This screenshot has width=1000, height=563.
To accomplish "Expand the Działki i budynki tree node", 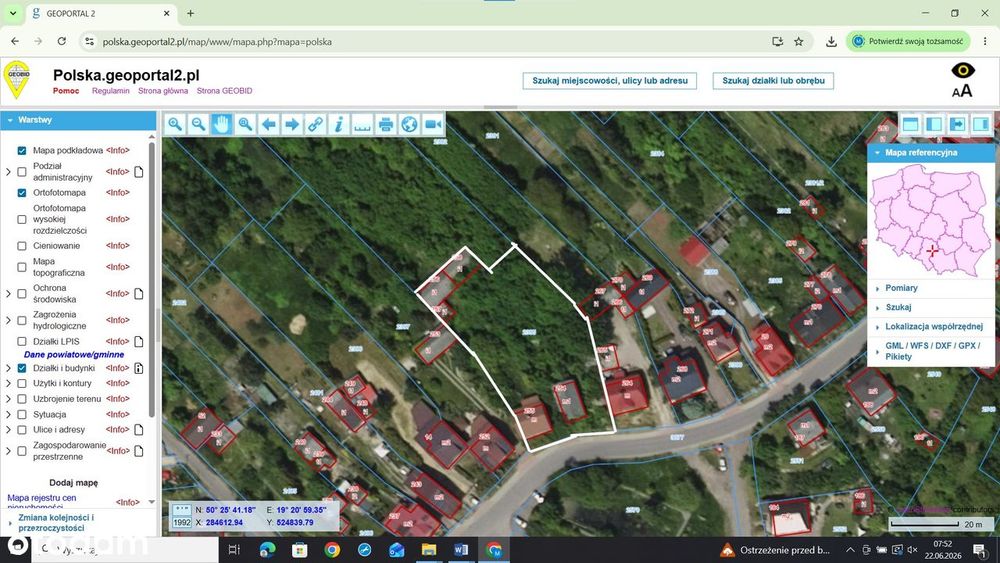I will pos(8,368).
